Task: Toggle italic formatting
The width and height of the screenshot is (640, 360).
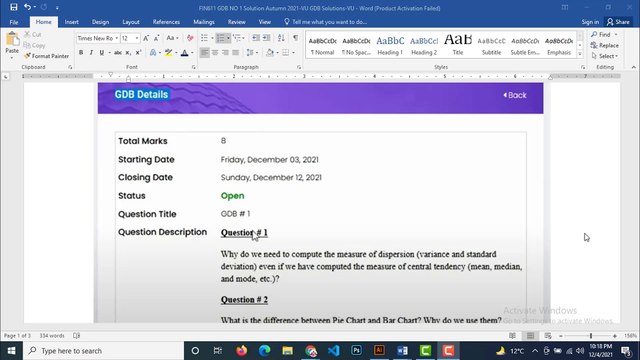Action: pos(91,52)
